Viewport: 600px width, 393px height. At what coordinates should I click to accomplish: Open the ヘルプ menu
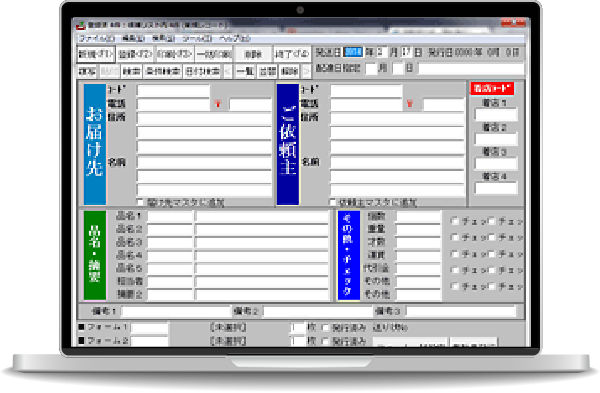coord(235,39)
